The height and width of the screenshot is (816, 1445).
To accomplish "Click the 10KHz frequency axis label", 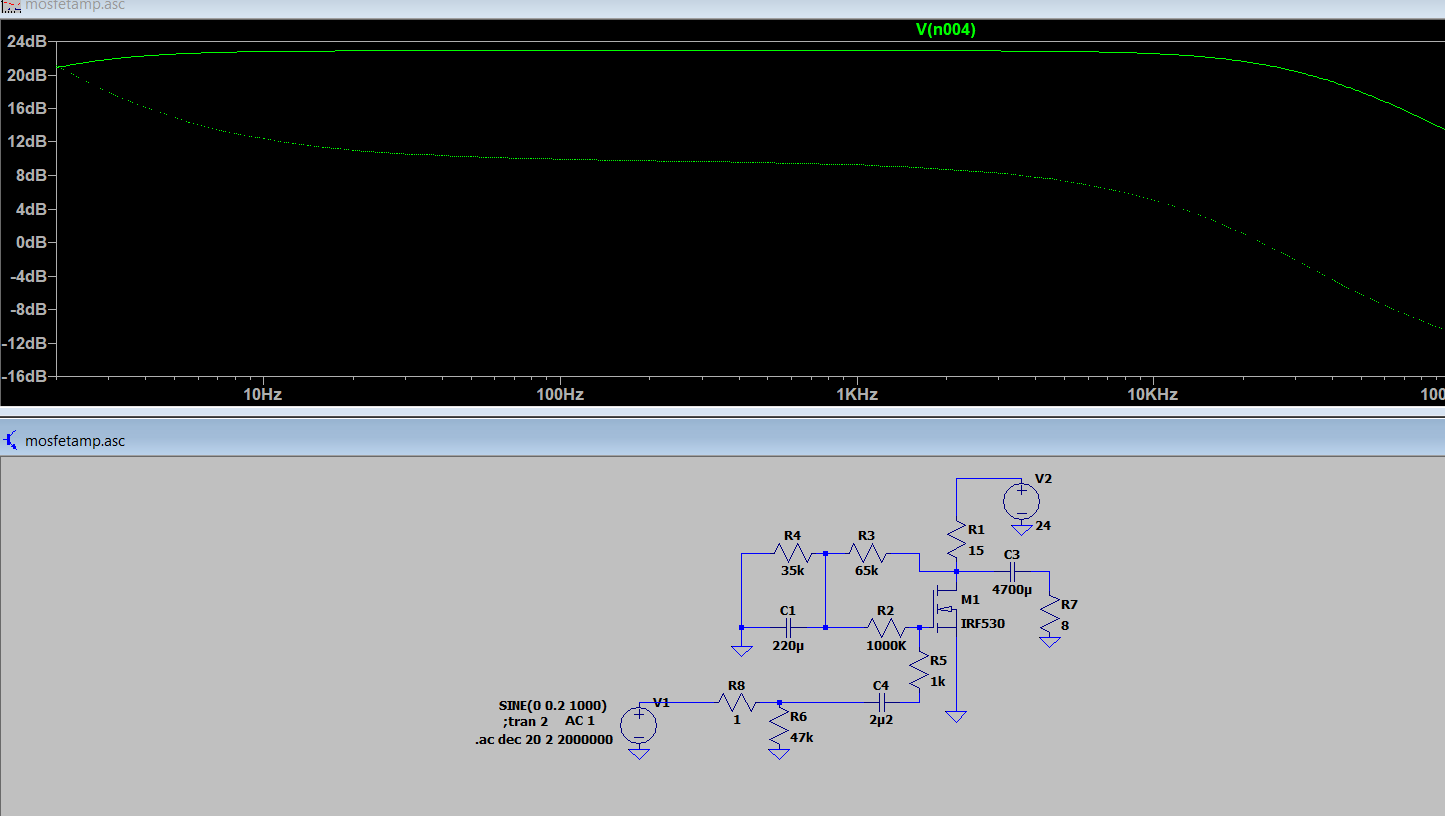I will (x=1153, y=394).
